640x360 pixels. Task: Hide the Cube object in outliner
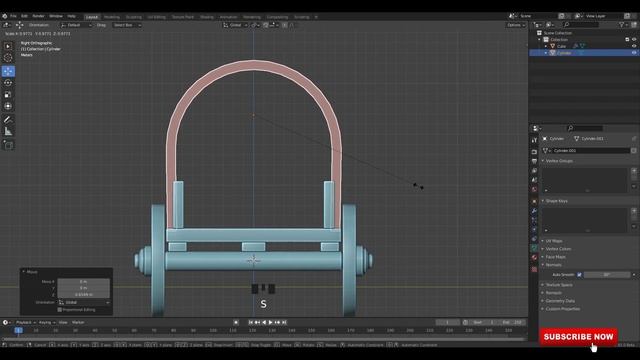click(x=634, y=46)
